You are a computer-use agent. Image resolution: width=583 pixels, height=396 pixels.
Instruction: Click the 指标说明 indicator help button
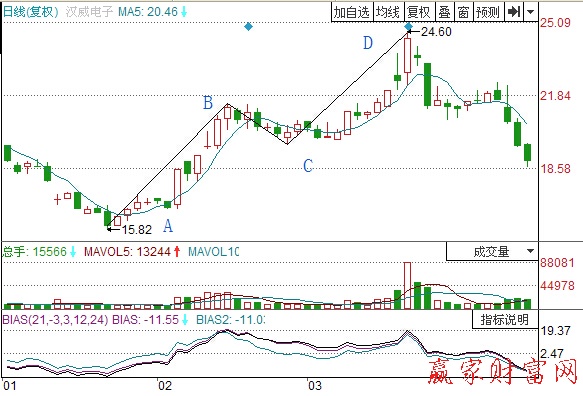pos(505,319)
